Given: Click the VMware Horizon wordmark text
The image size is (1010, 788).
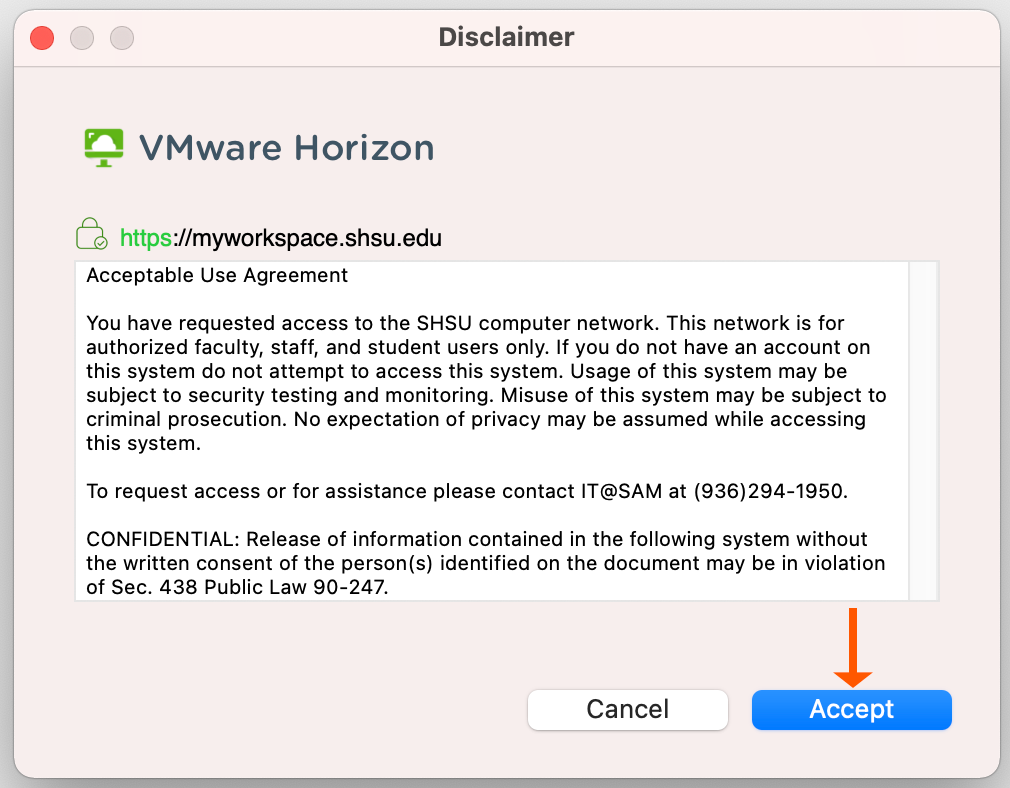Looking at the screenshot, I should pyautogui.click(x=286, y=148).
